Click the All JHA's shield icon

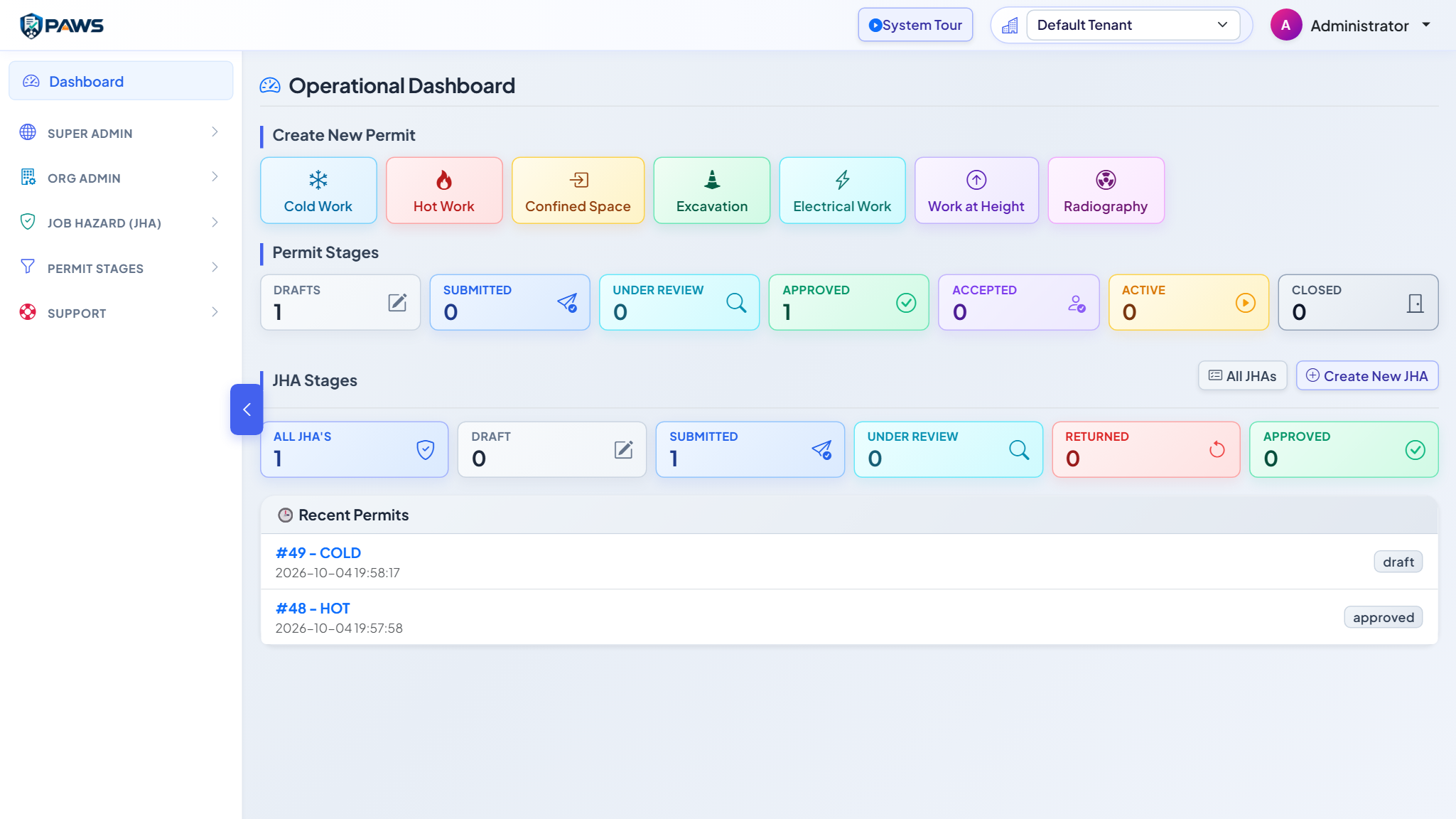[x=426, y=449]
